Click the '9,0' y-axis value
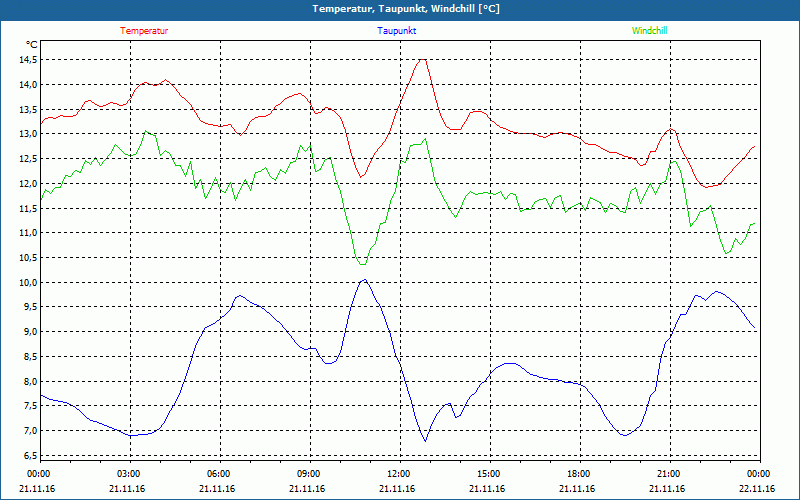This screenshot has width=800, height=500. tap(31, 332)
